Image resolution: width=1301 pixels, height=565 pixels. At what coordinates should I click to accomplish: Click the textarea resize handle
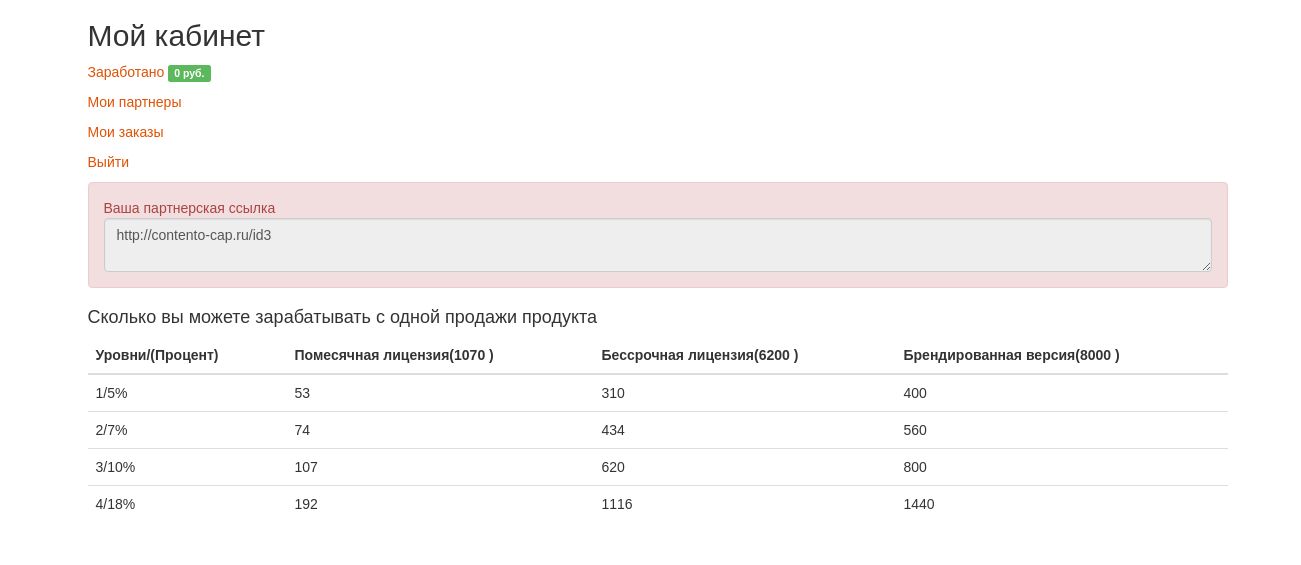tap(1206, 266)
